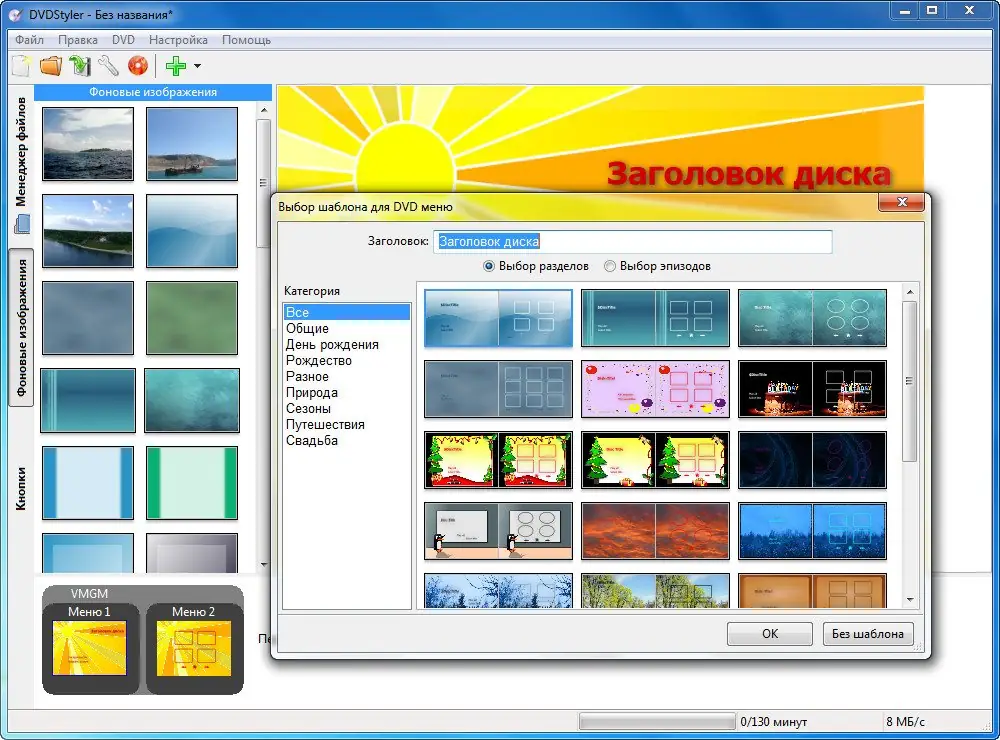Expand the dropdown arrow beside the plus icon
Viewport: 1000px width, 740px height.
click(197, 66)
